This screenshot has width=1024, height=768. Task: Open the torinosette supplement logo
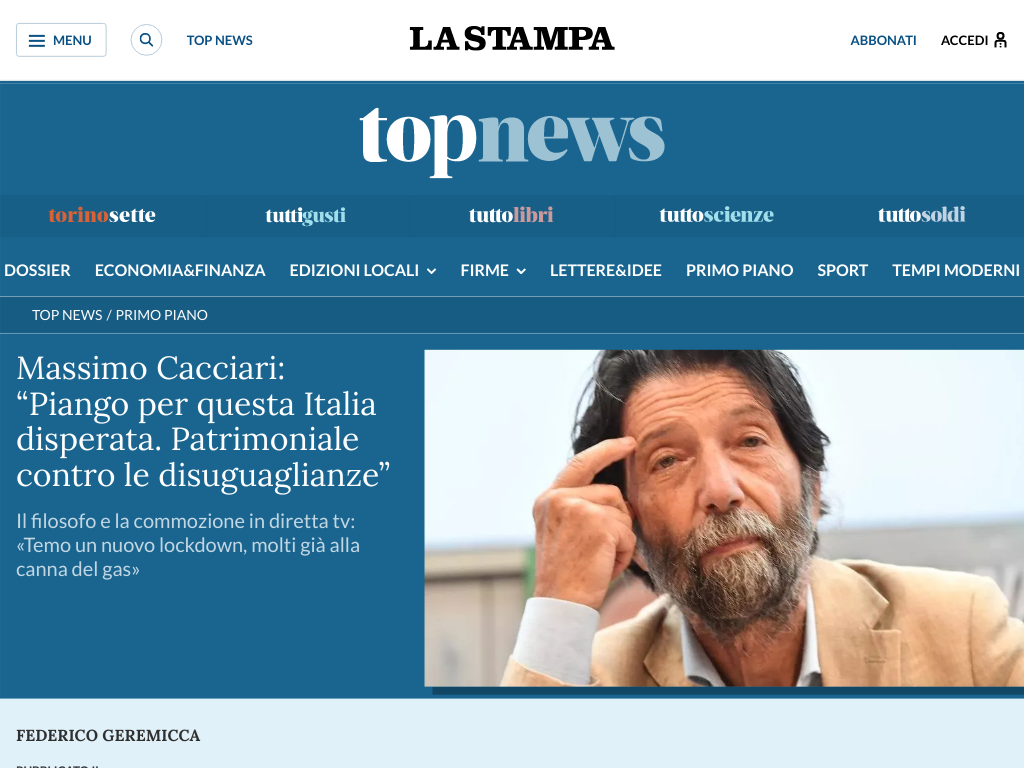[102, 215]
